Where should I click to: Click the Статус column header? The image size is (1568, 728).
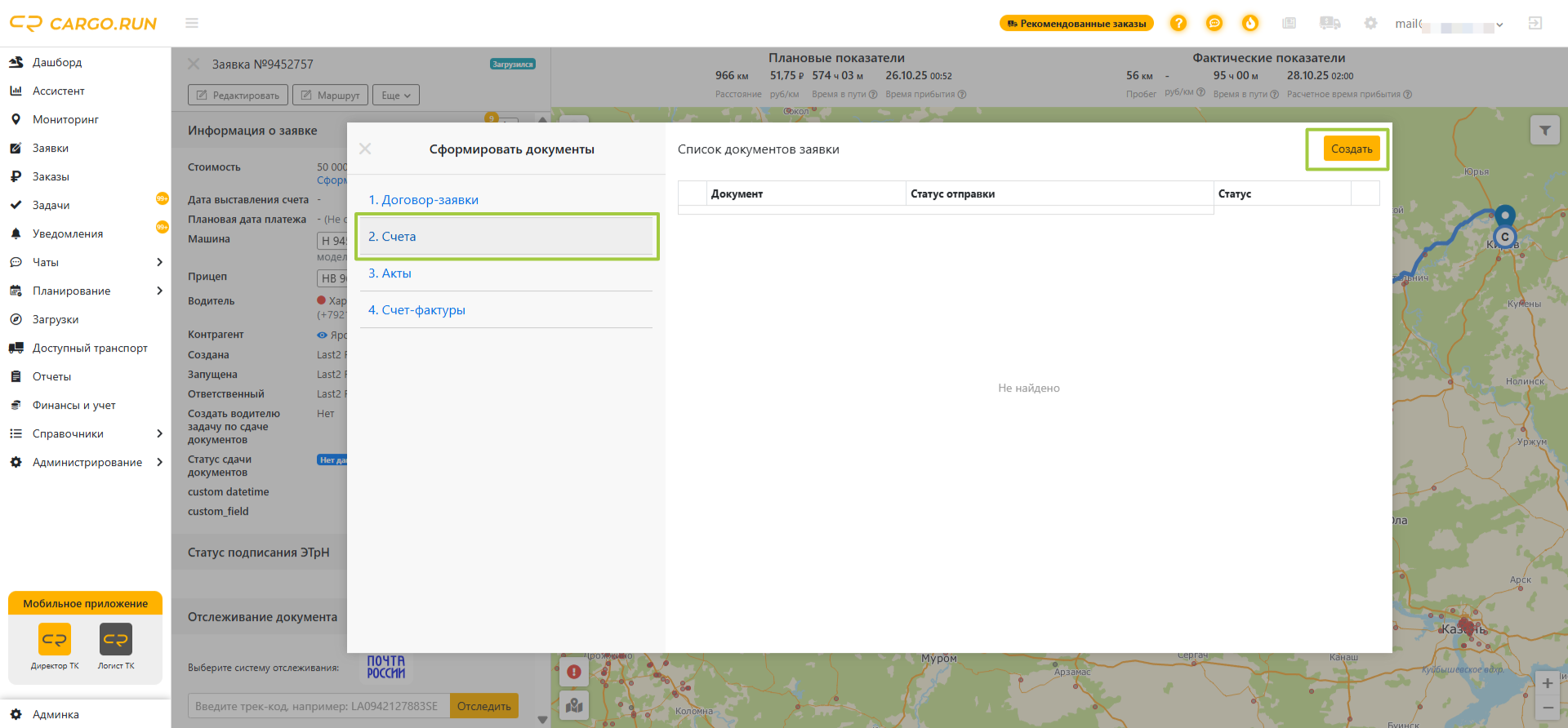pyautogui.click(x=1282, y=193)
